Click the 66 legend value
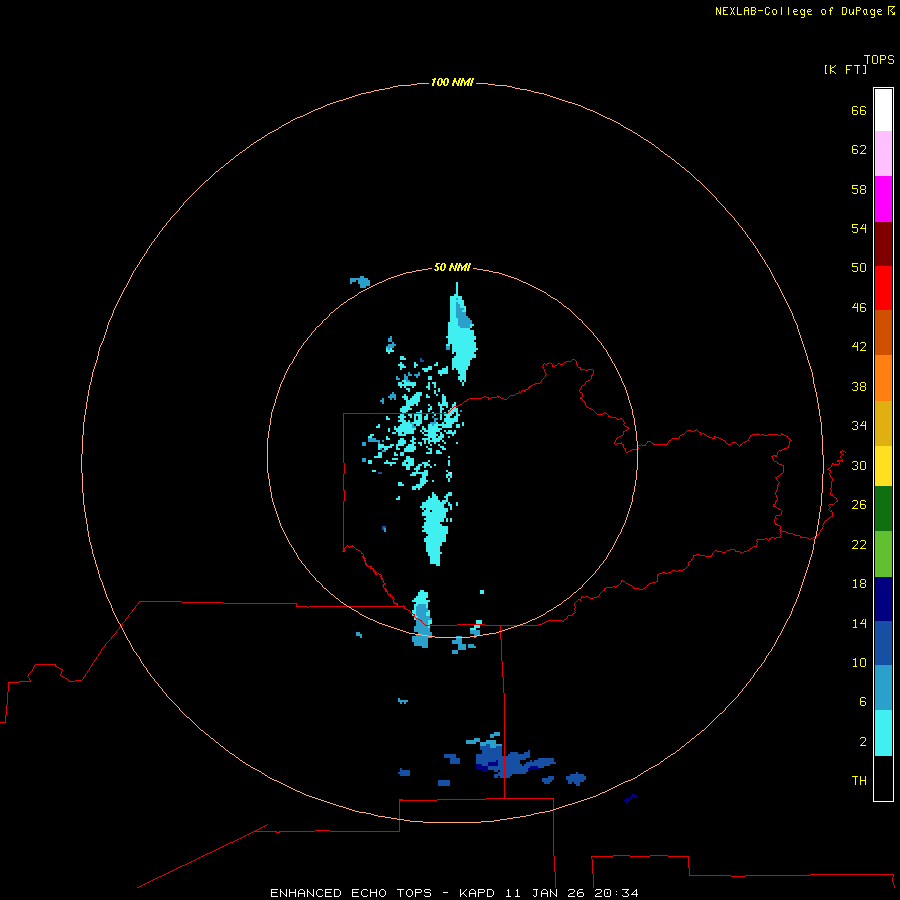 pos(859,110)
